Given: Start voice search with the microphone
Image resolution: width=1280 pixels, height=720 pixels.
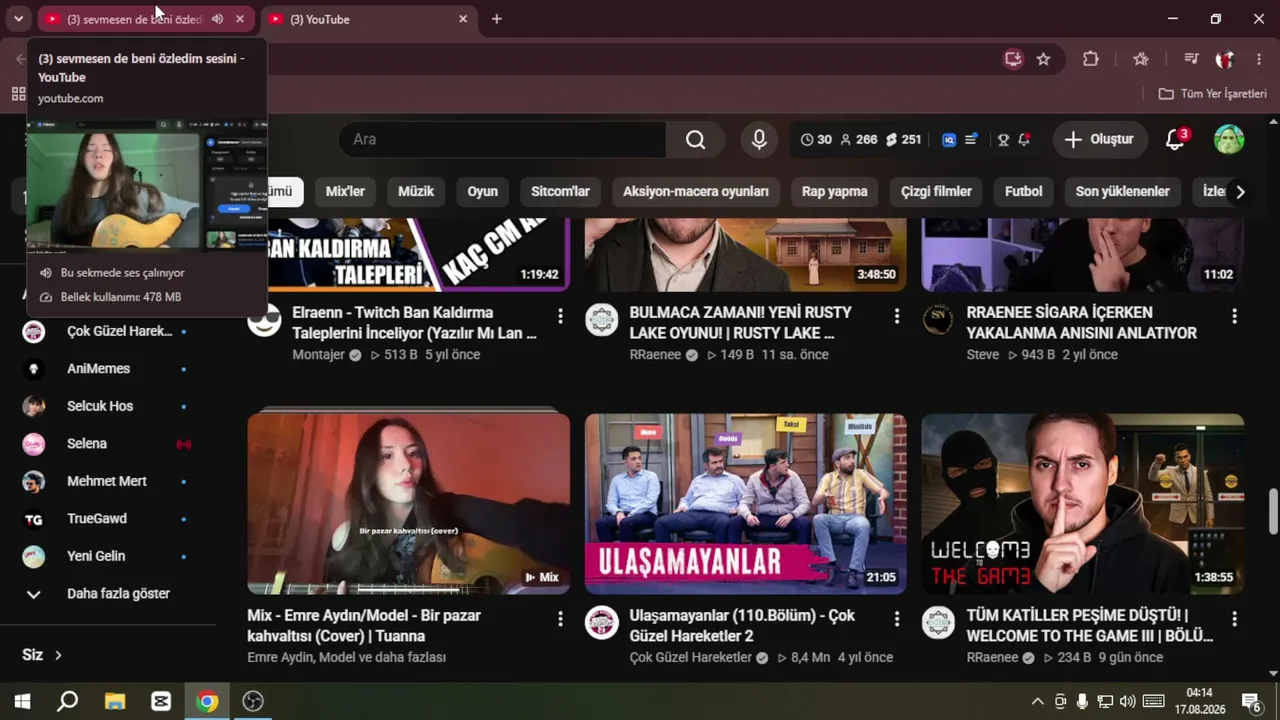Looking at the screenshot, I should click(x=759, y=139).
